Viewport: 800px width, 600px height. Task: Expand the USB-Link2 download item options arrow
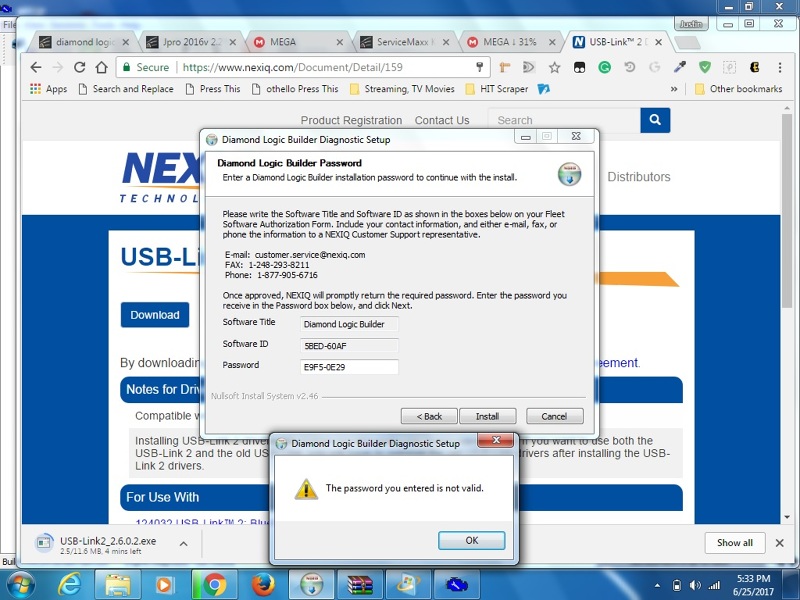coord(183,544)
